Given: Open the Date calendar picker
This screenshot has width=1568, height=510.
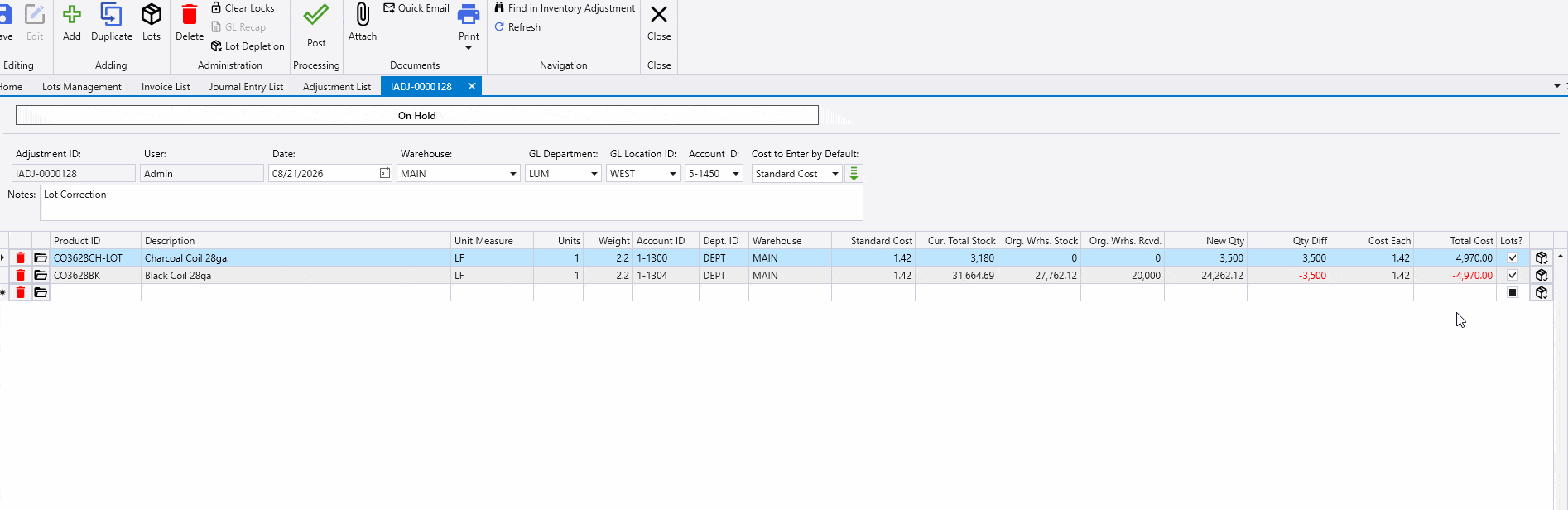Looking at the screenshot, I should pos(385,173).
